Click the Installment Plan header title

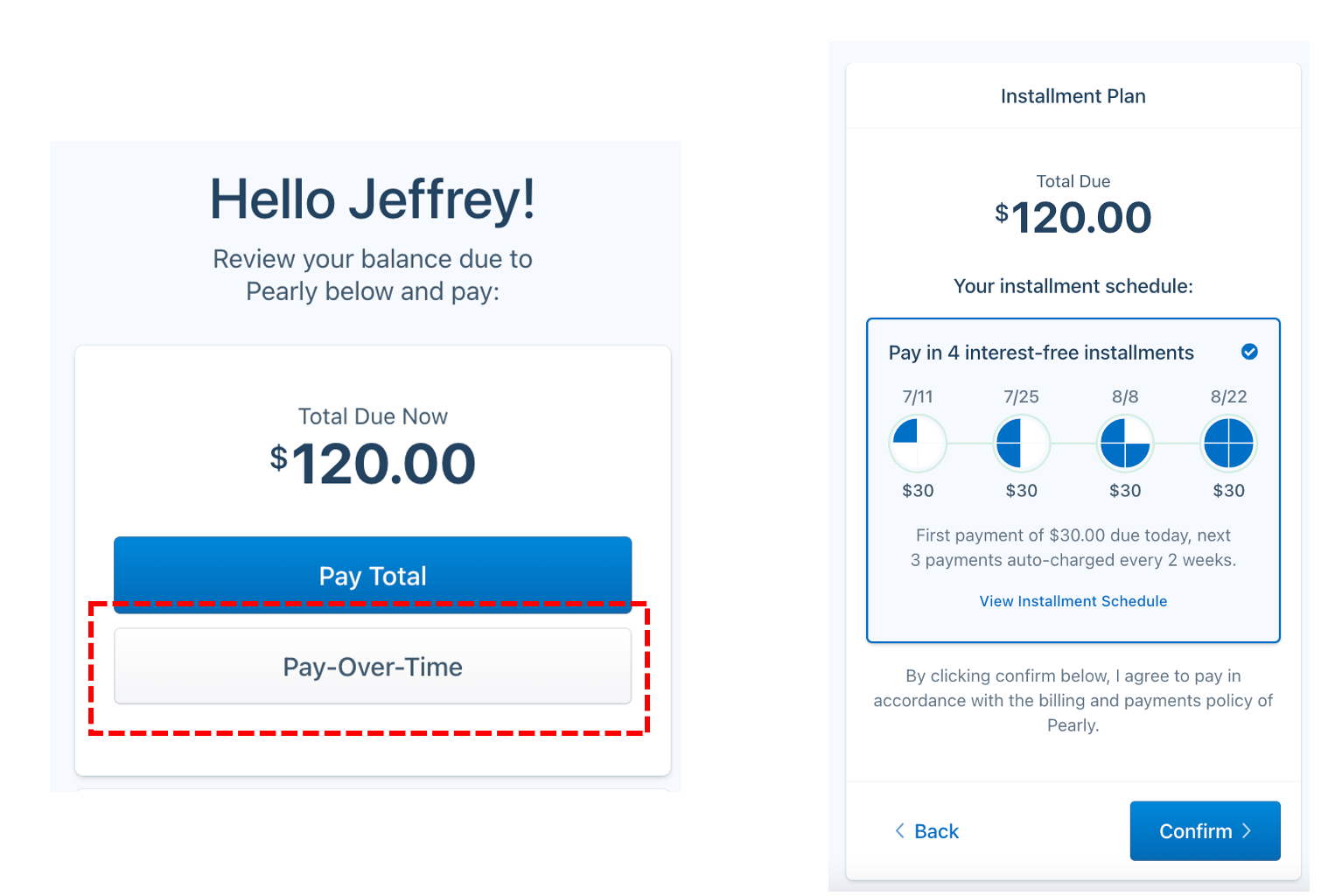coord(1073,96)
